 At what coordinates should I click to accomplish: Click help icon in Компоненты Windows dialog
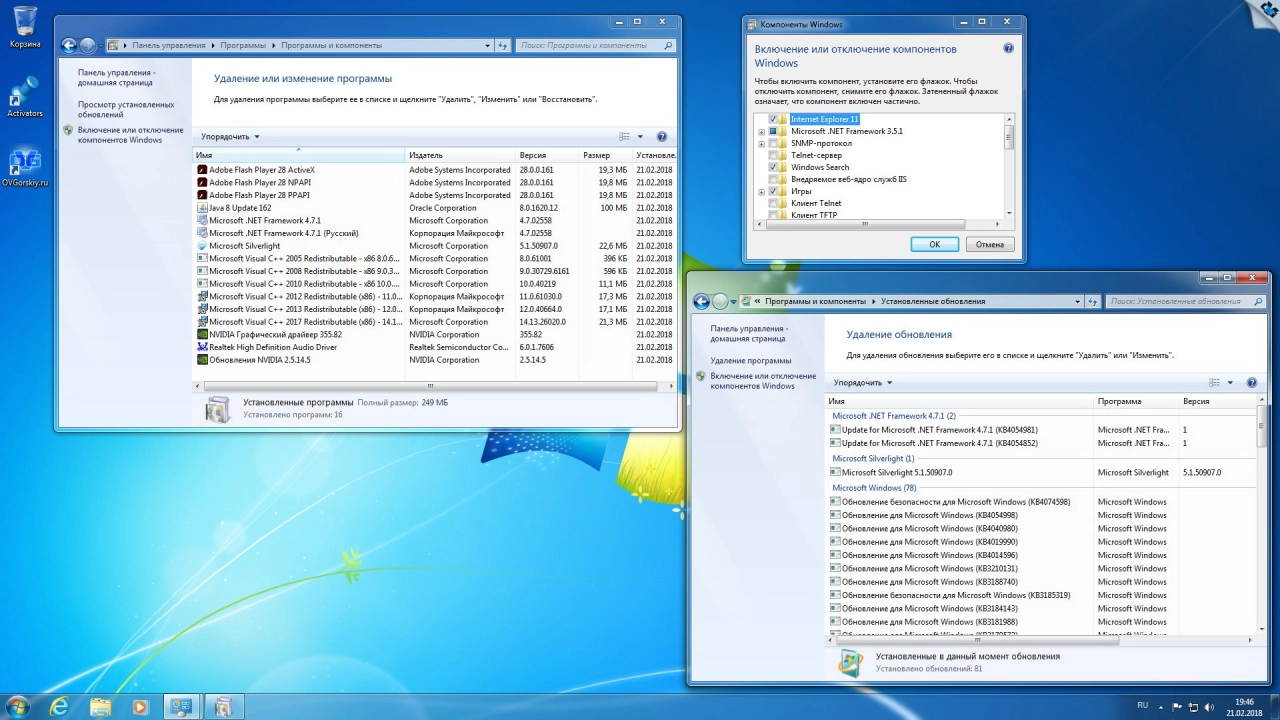(1008, 48)
